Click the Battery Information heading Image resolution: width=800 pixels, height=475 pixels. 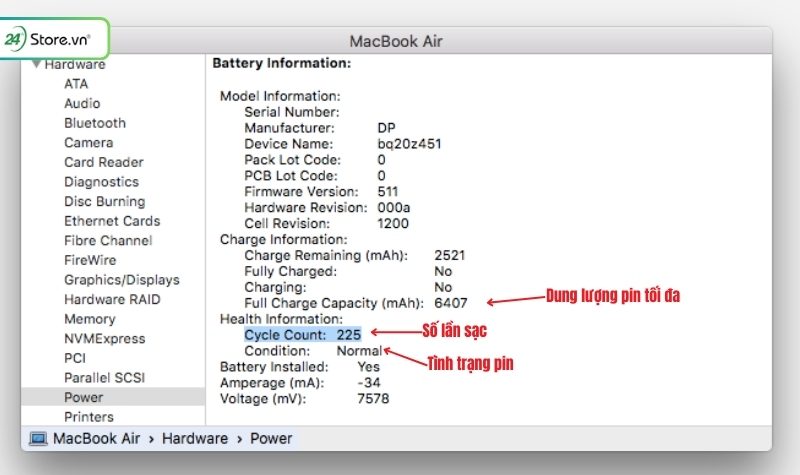[282, 63]
